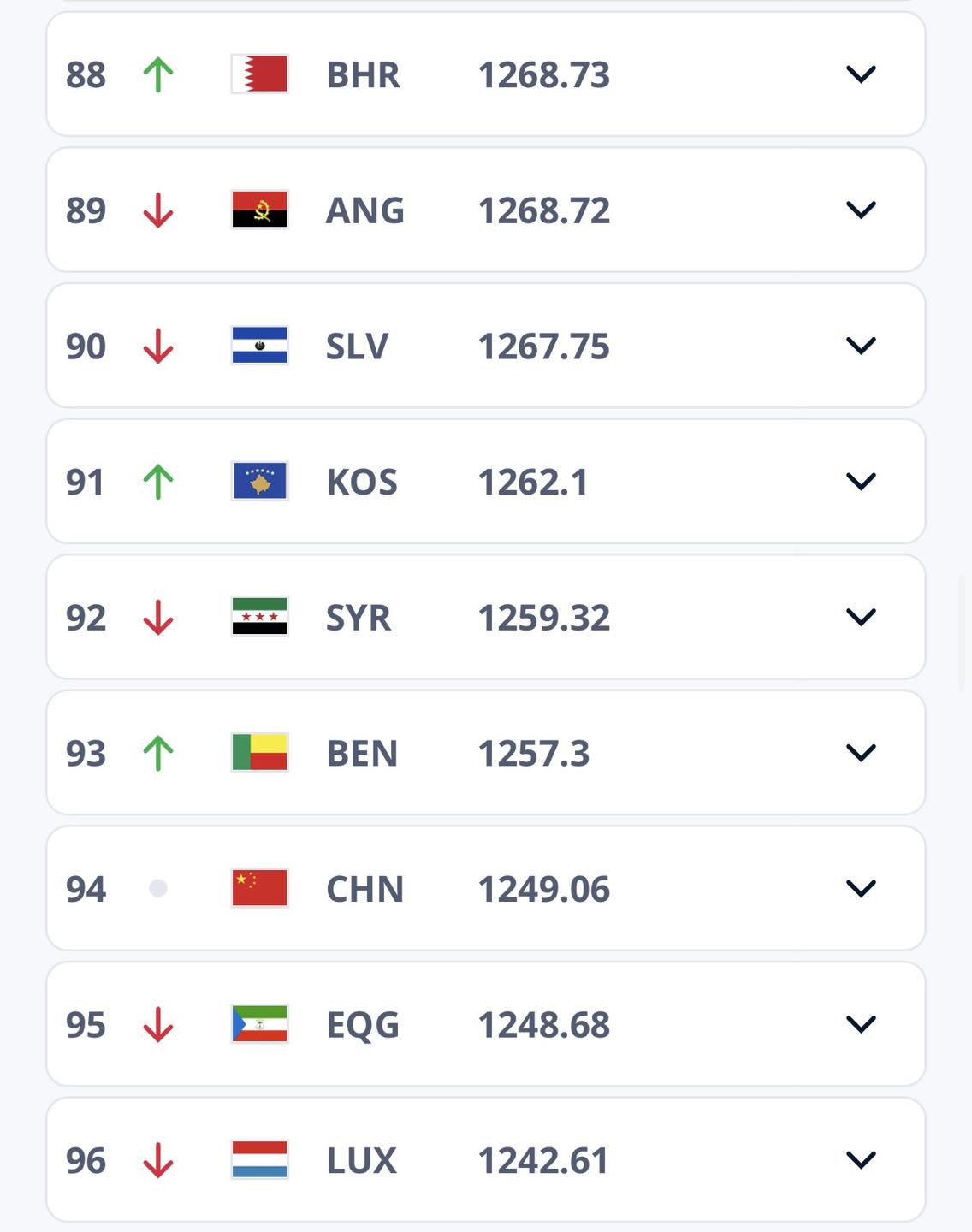Expand the SLV row details chevron

click(861, 346)
